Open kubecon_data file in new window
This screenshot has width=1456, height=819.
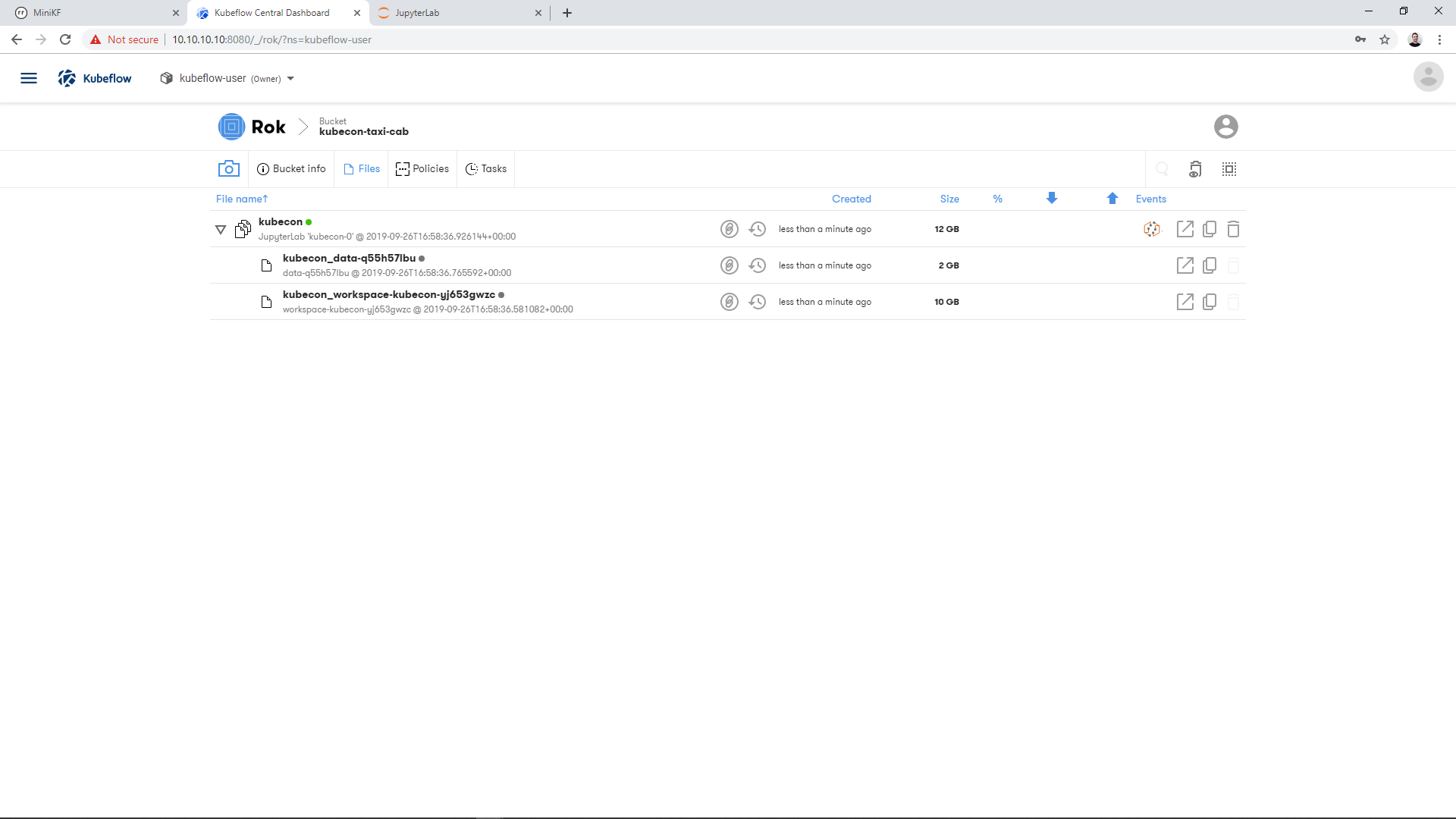coord(1185,265)
